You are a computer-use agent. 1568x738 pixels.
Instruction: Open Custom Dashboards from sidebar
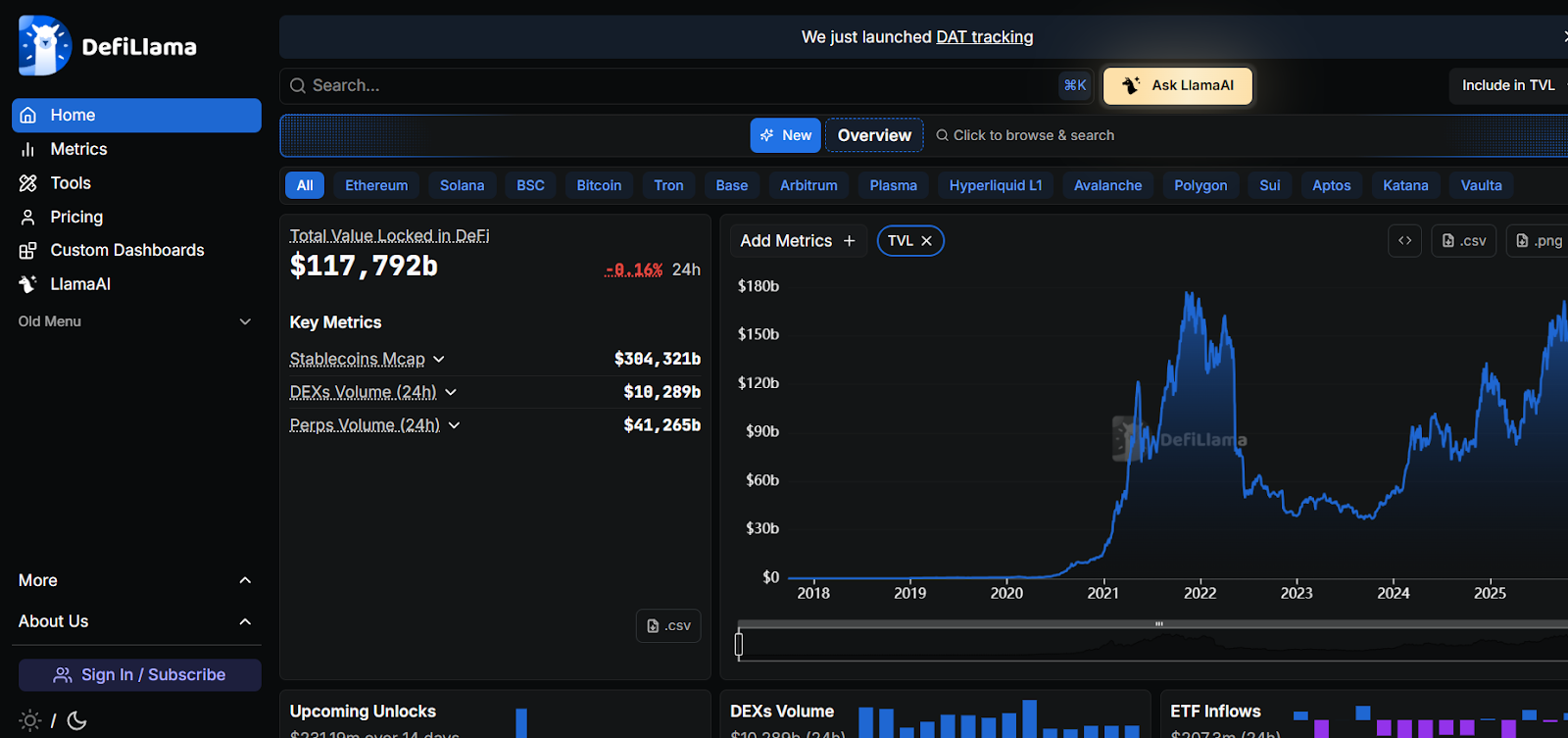pos(126,250)
